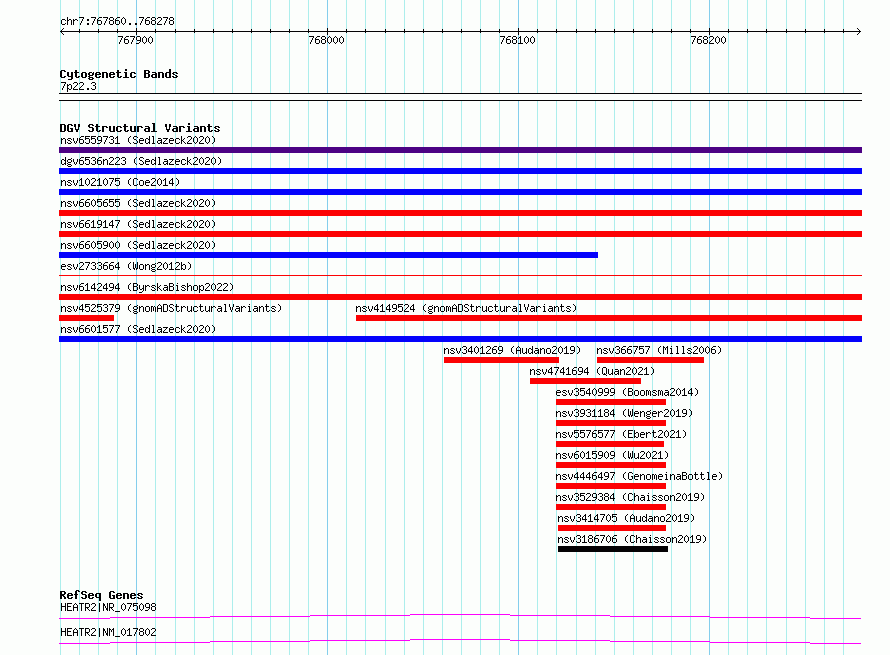This screenshot has width=890, height=655.
Task: Select nsv6605900 (Sedlazeck2020) variant label
Action: pos(138,245)
